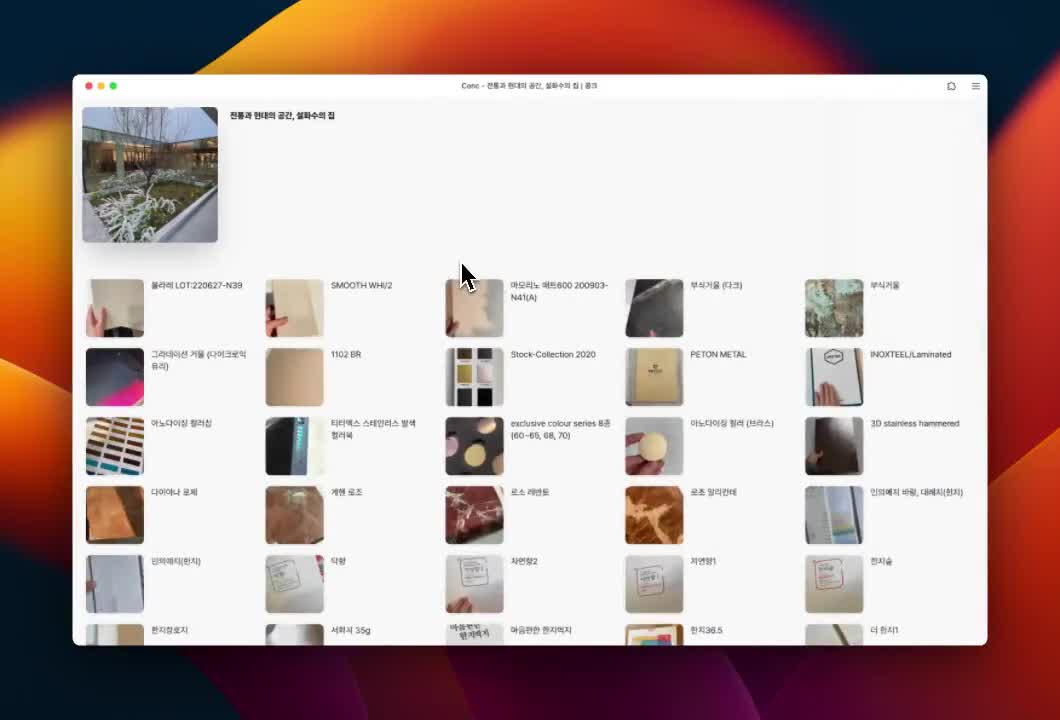
Task: Click the '인의예지(한지)' label
Action: [x=176, y=561]
